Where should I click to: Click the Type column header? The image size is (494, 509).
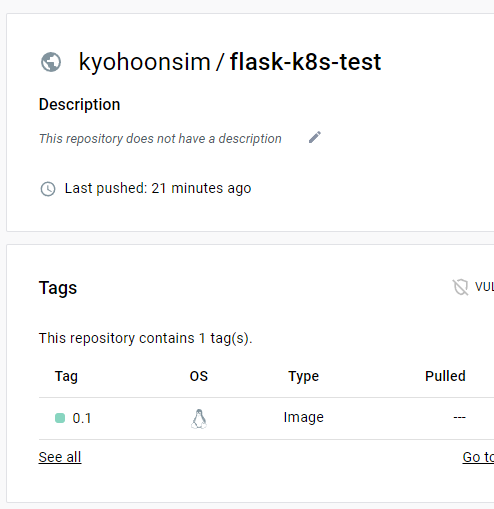point(304,376)
